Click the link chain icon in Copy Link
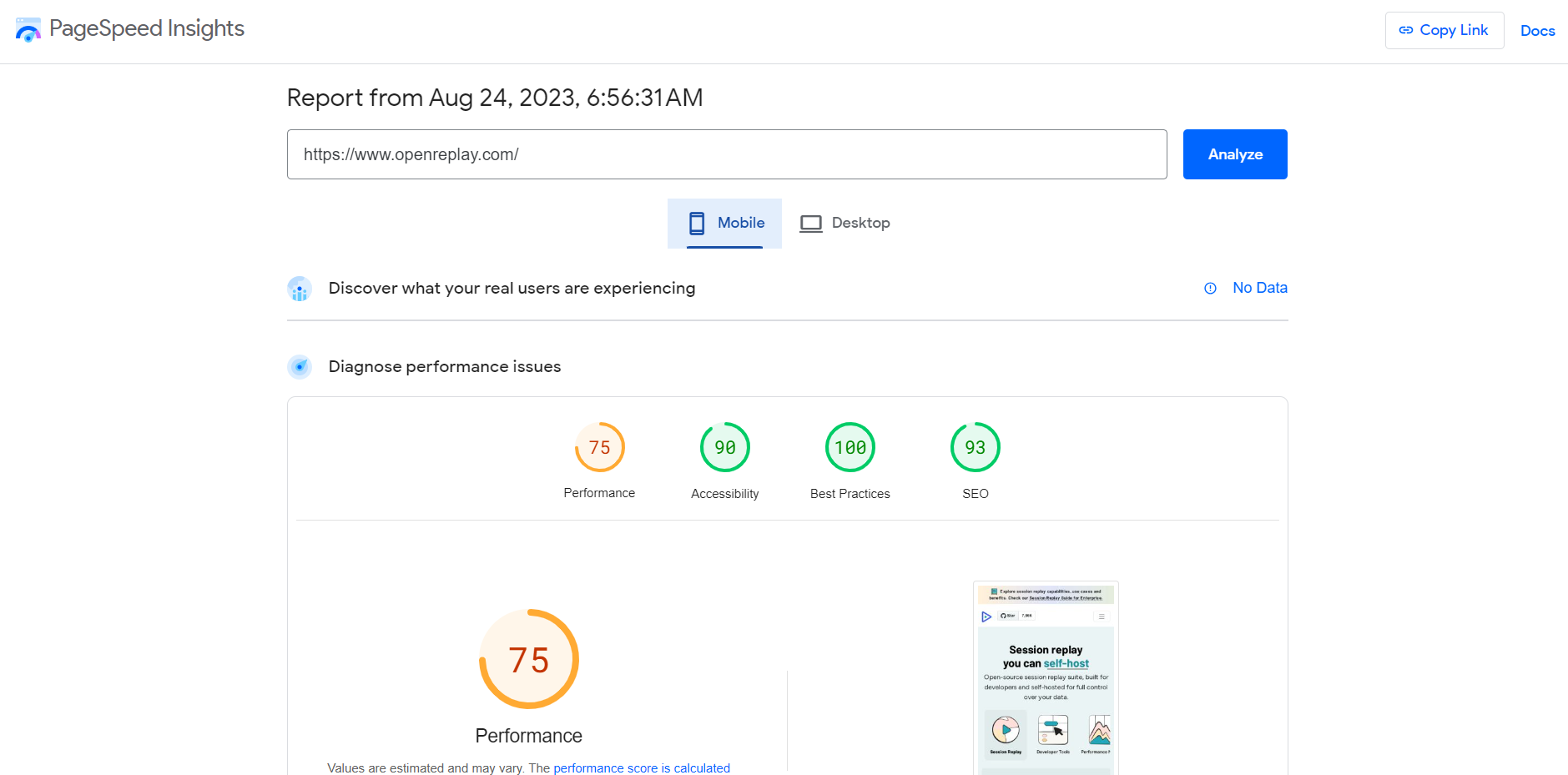Screen dimensions: 1568x775 [x=1406, y=30]
